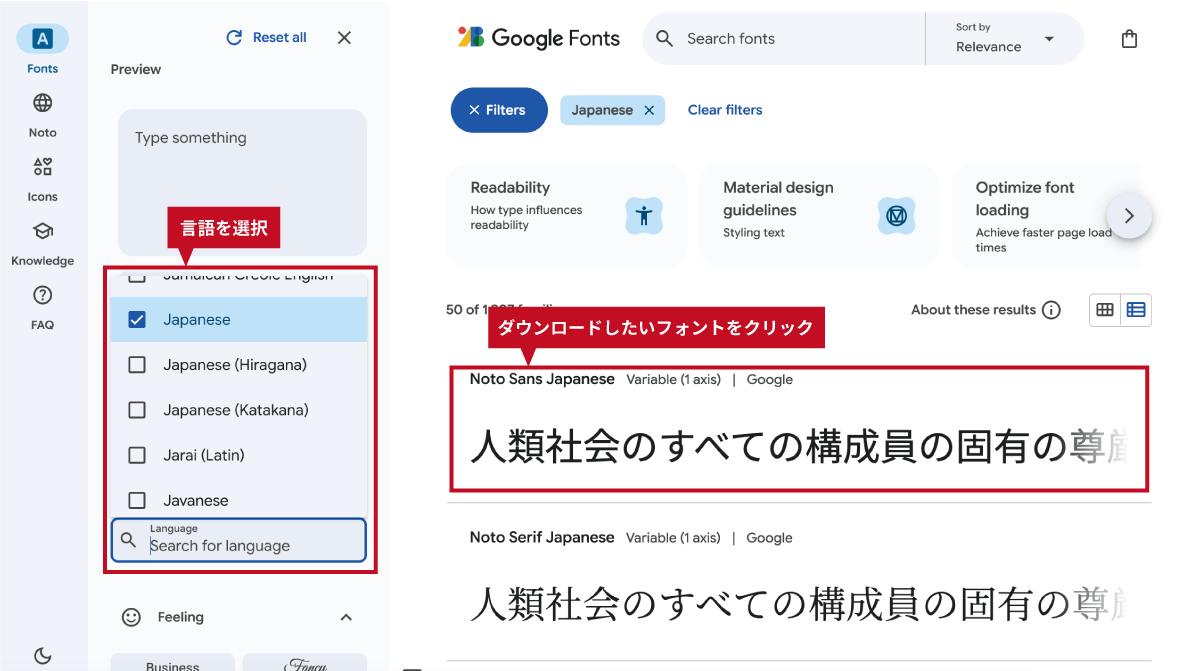Open the FAQ question mark icon
The height and width of the screenshot is (671, 1201).
[x=42, y=295]
